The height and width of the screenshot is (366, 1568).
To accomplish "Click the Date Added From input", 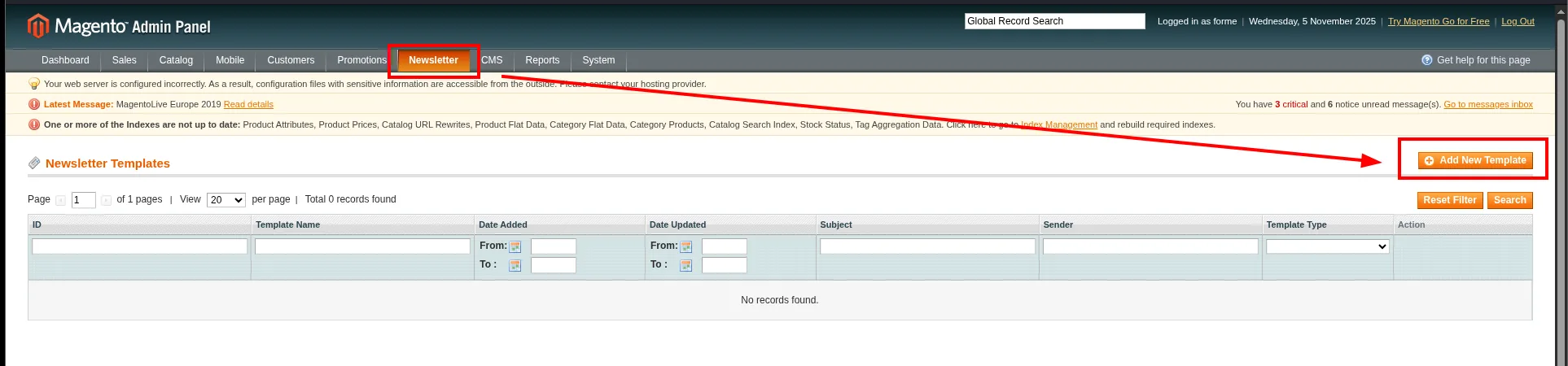I will pyautogui.click(x=554, y=246).
